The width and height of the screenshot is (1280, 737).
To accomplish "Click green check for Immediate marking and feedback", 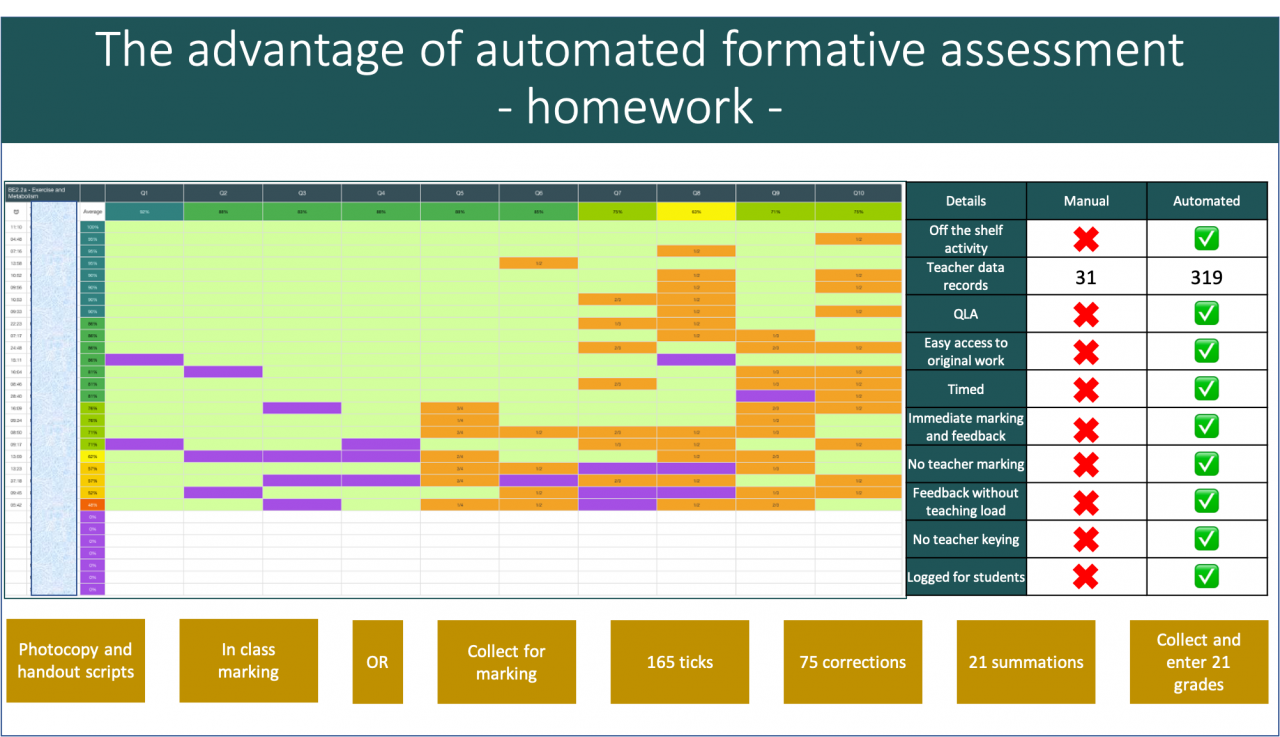I will pyautogui.click(x=1207, y=428).
